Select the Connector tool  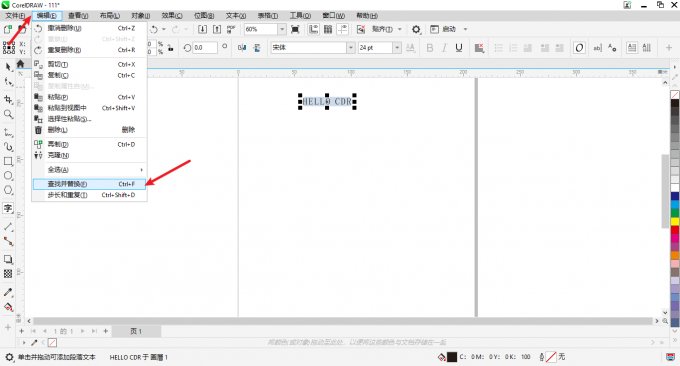[8, 241]
